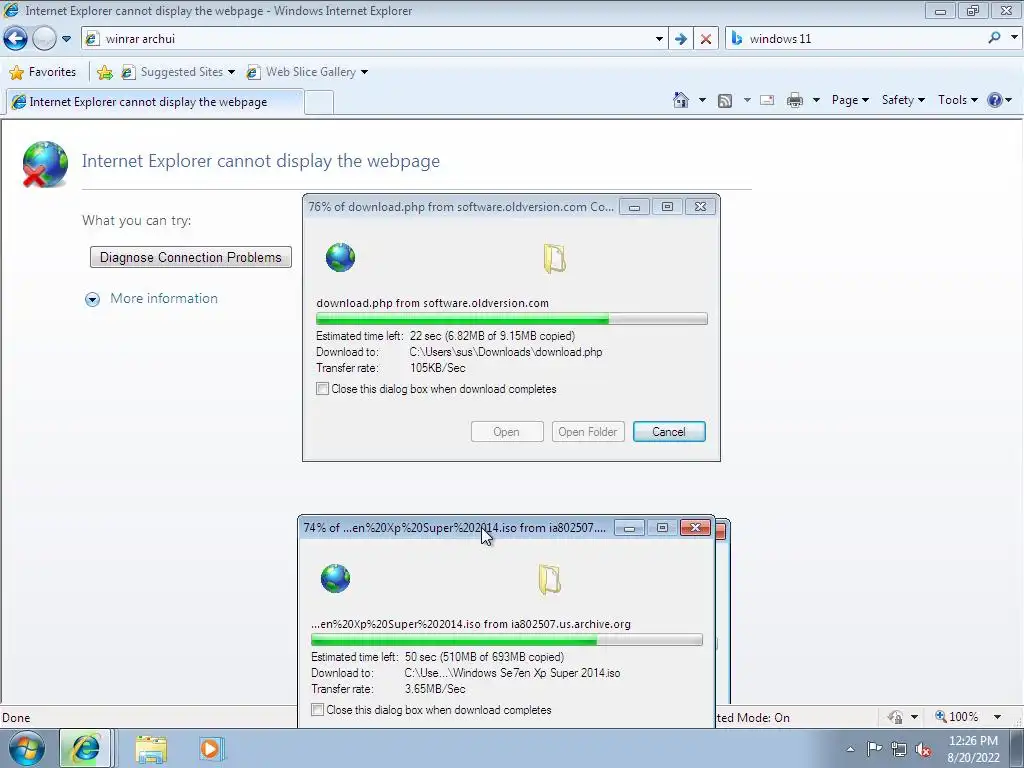The width and height of the screenshot is (1024, 768).
Task: Click the Help question mark icon
Action: [x=995, y=100]
